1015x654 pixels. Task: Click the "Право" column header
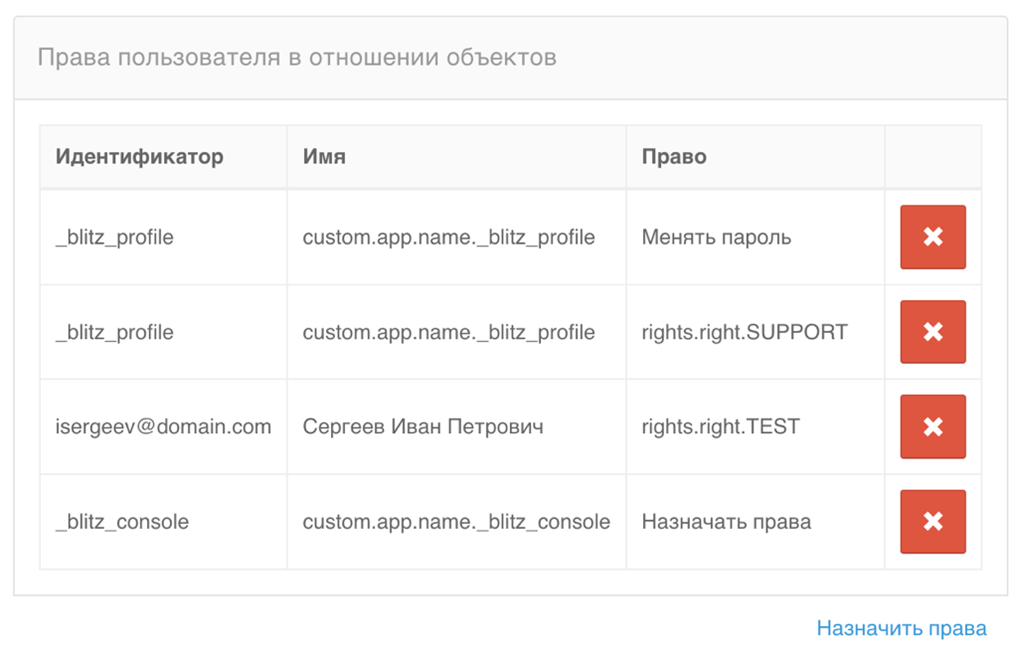coord(674,157)
